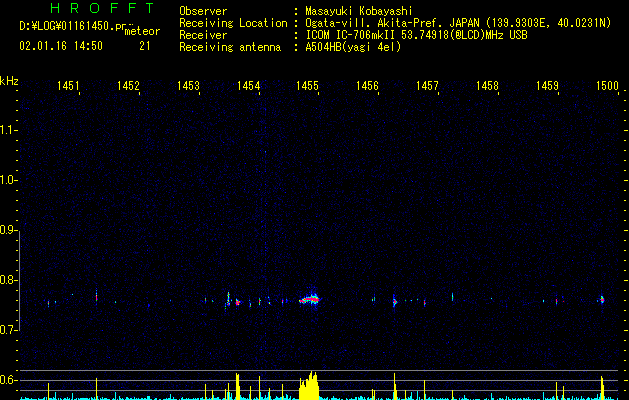The image size is (629, 400).
Task: Click the 1455 time axis label
Action: pos(307,85)
